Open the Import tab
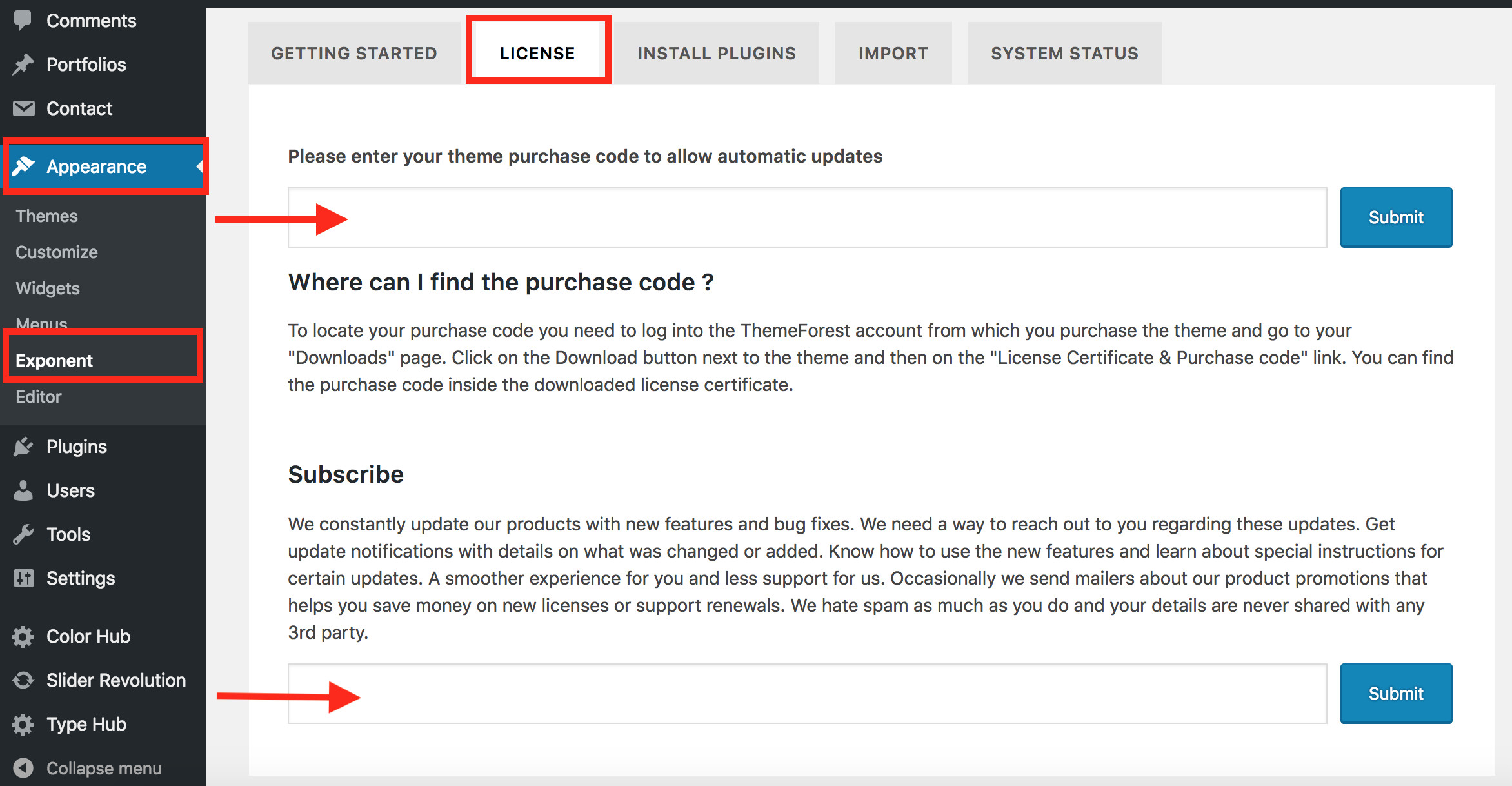The image size is (1512, 786). tap(893, 53)
